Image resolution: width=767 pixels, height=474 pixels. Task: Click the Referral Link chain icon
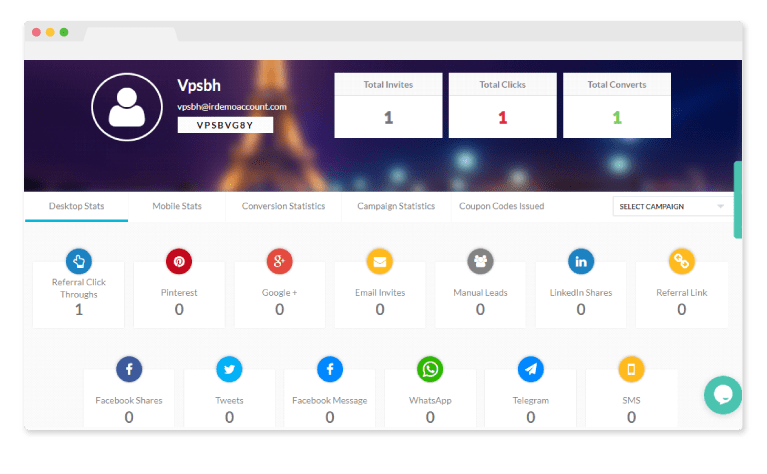click(x=681, y=261)
